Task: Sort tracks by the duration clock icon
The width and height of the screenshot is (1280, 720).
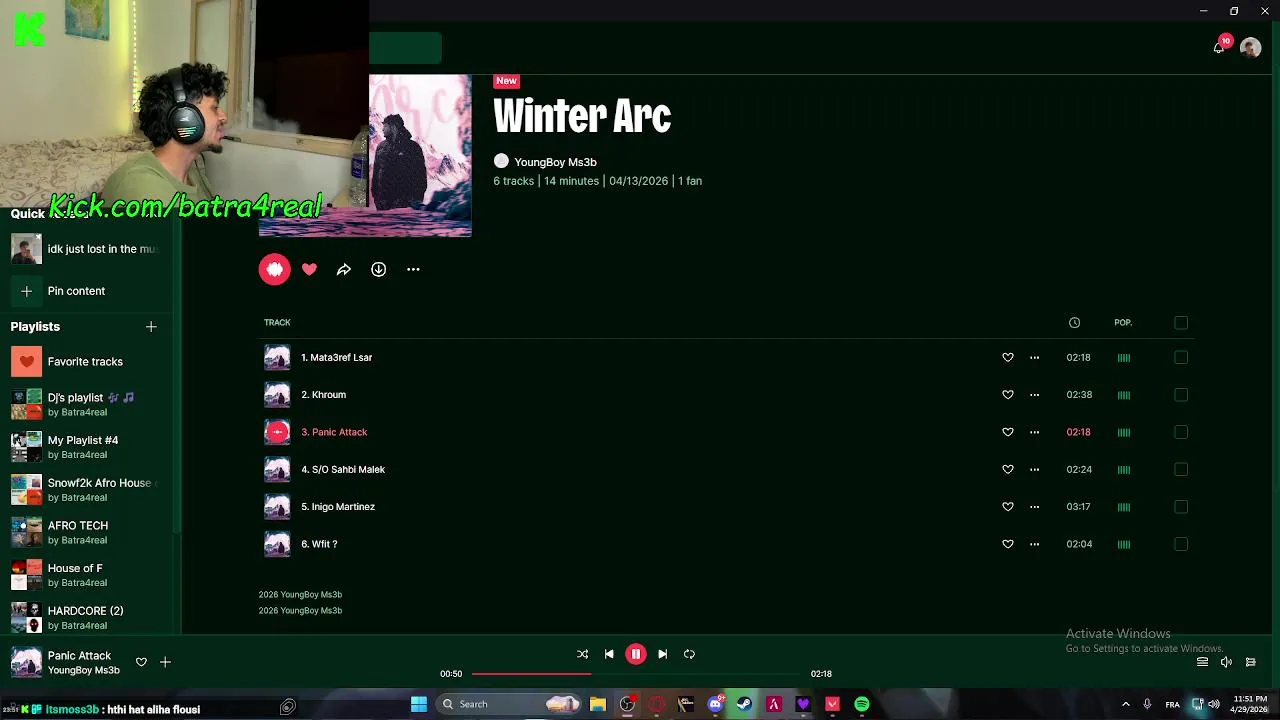Action: (1074, 322)
